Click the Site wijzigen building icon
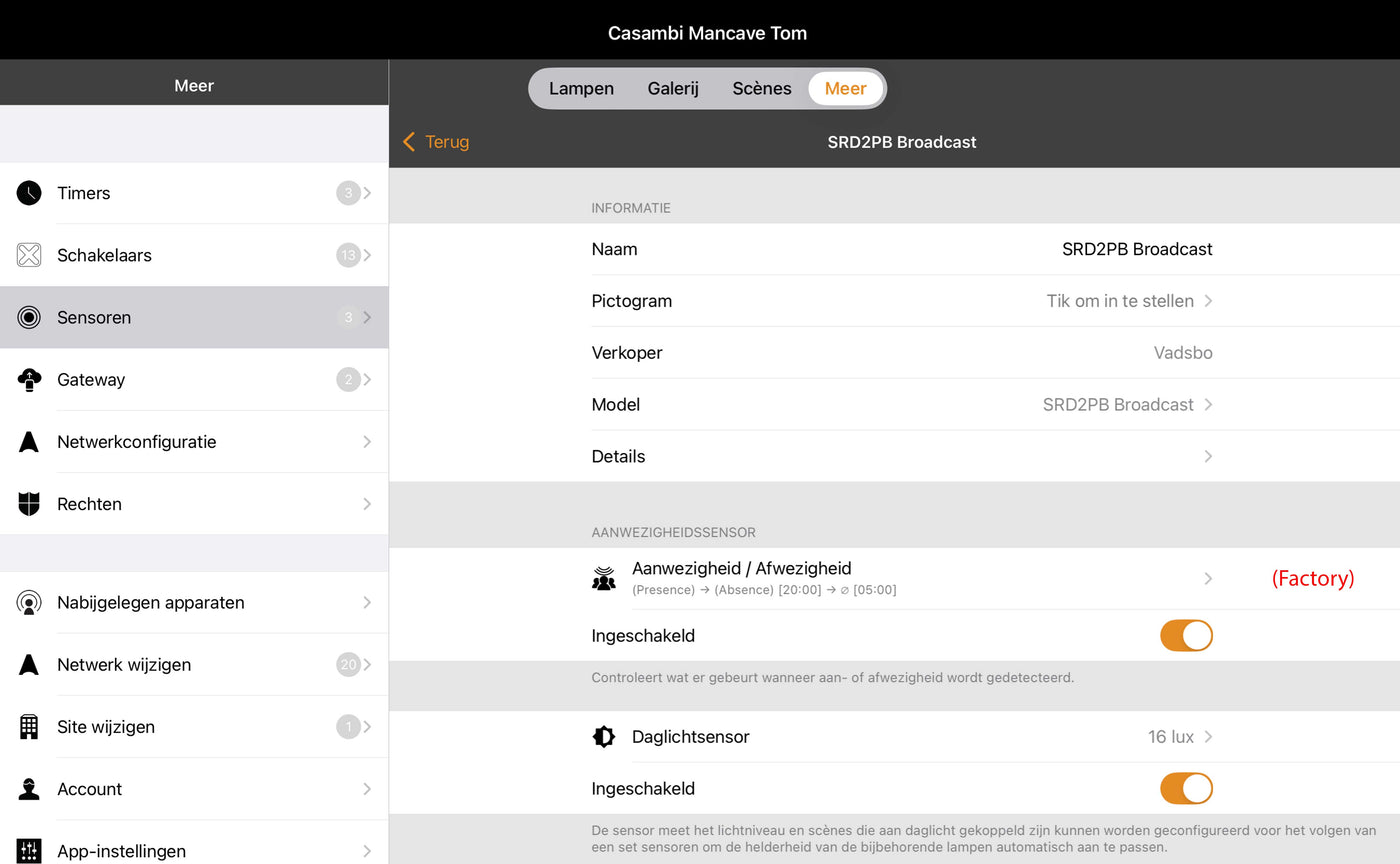Image resolution: width=1400 pixels, height=864 pixels. tap(29, 727)
